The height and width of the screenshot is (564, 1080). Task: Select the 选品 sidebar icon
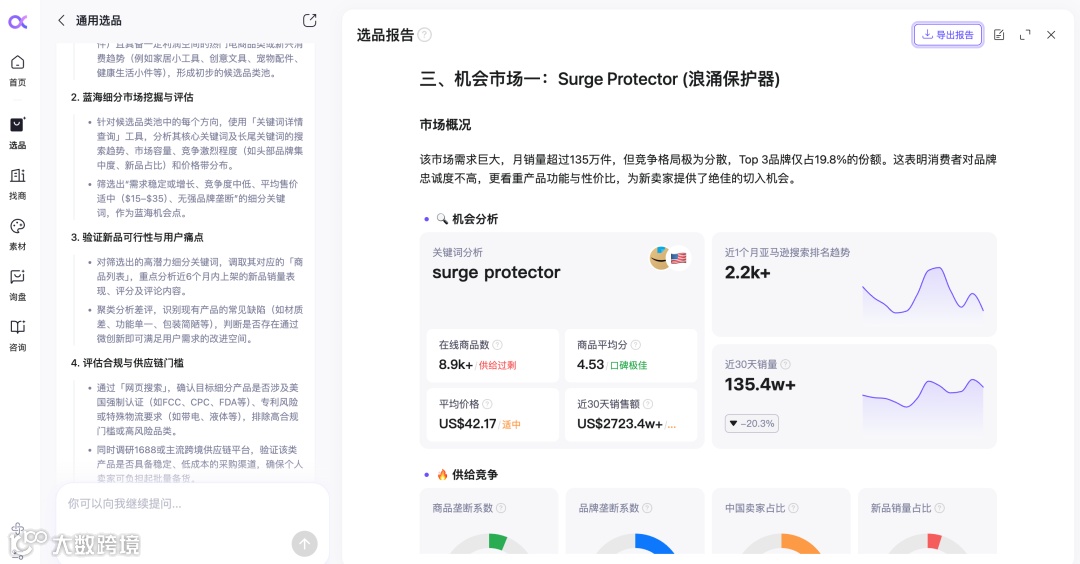[x=18, y=133]
